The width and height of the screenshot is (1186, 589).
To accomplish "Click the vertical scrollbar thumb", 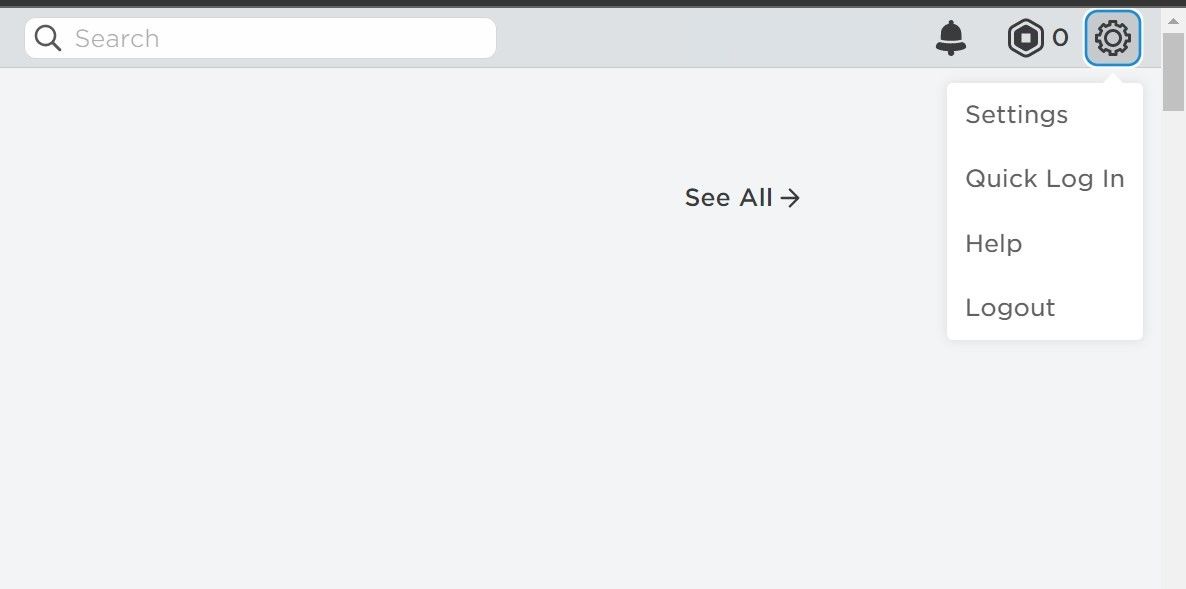I will 1173,72.
